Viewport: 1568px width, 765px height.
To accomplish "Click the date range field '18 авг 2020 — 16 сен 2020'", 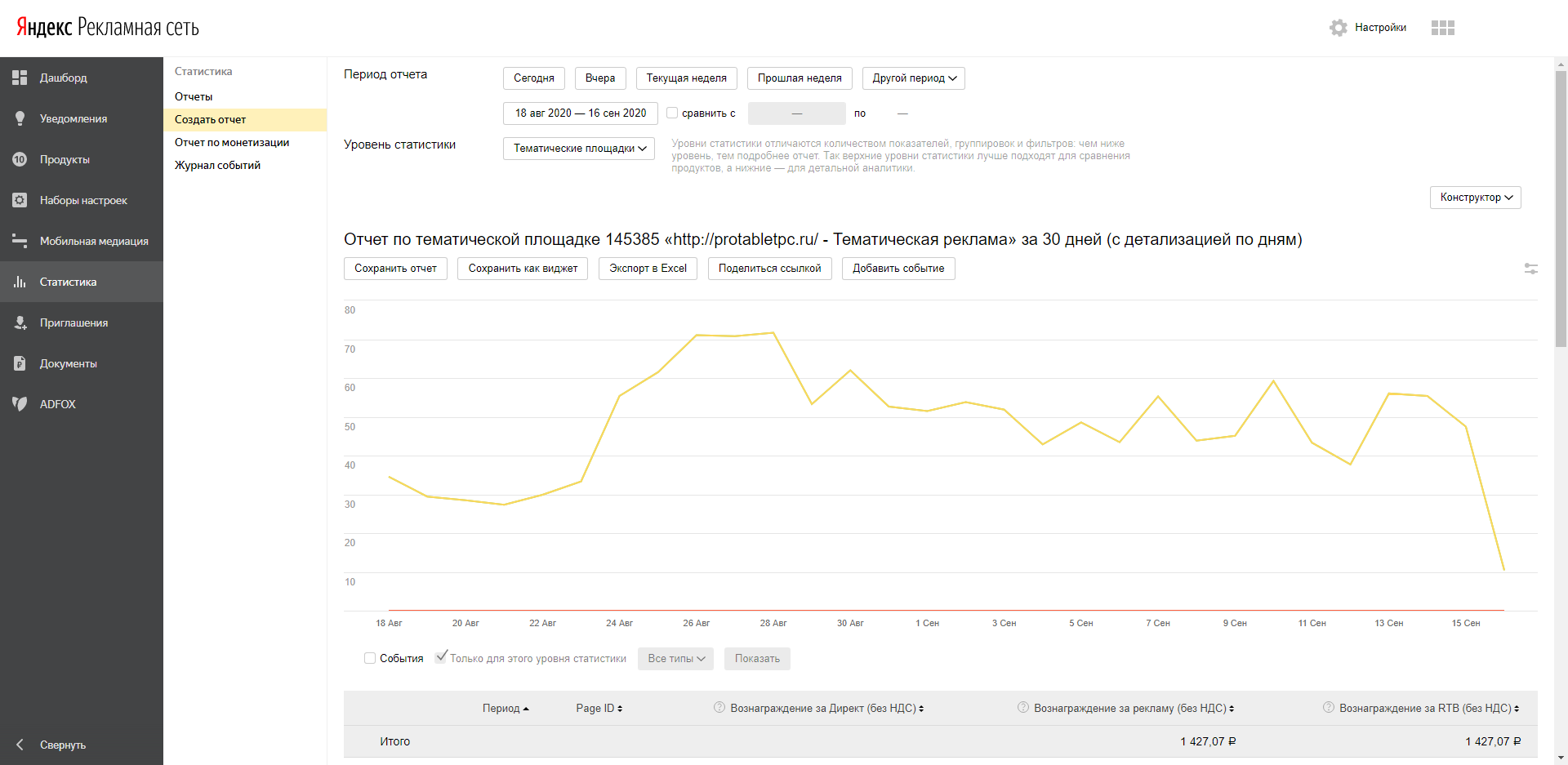I will coord(580,113).
